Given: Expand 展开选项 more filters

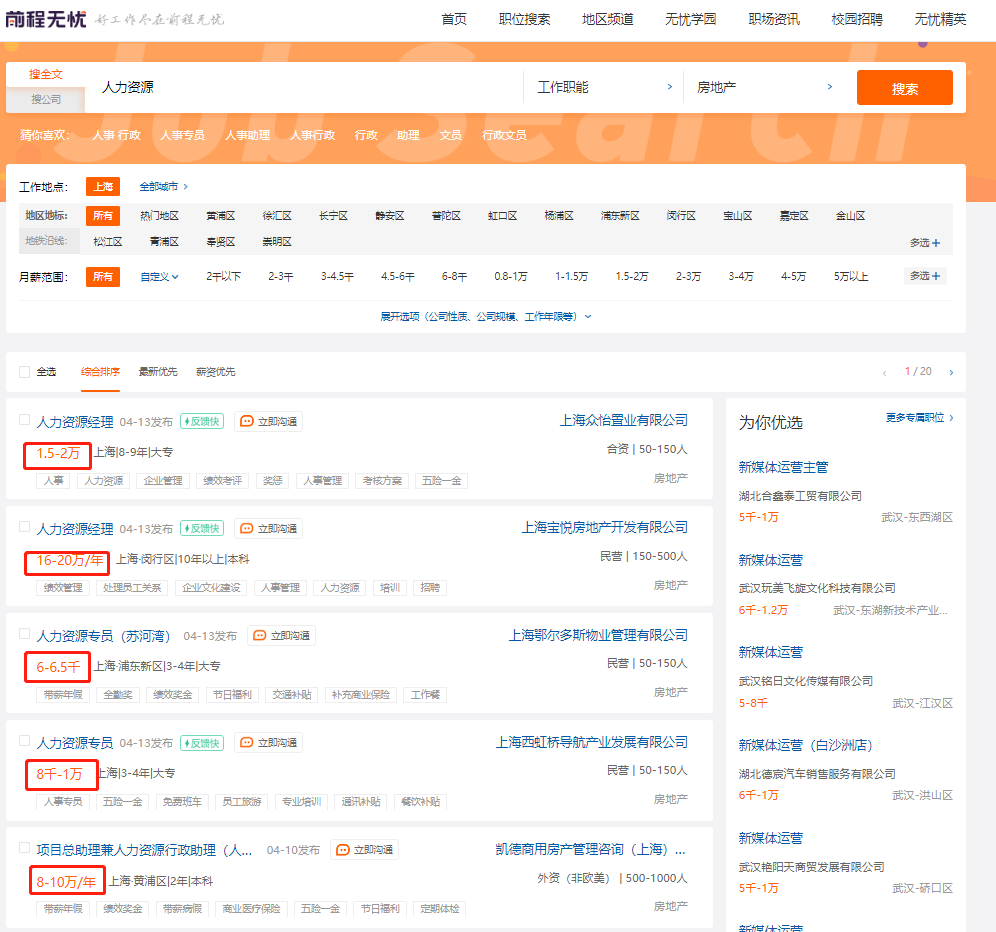Looking at the screenshot, I should coord(486,316).
